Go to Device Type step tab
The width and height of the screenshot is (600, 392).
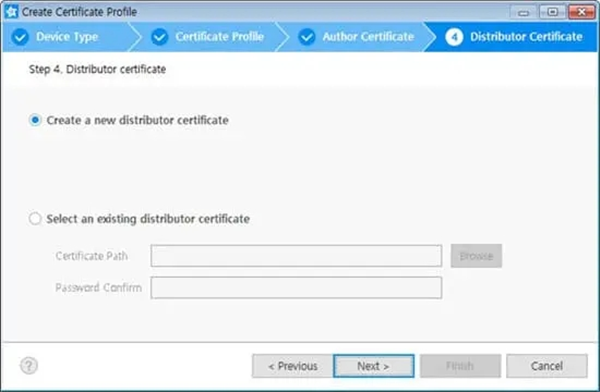67,37
